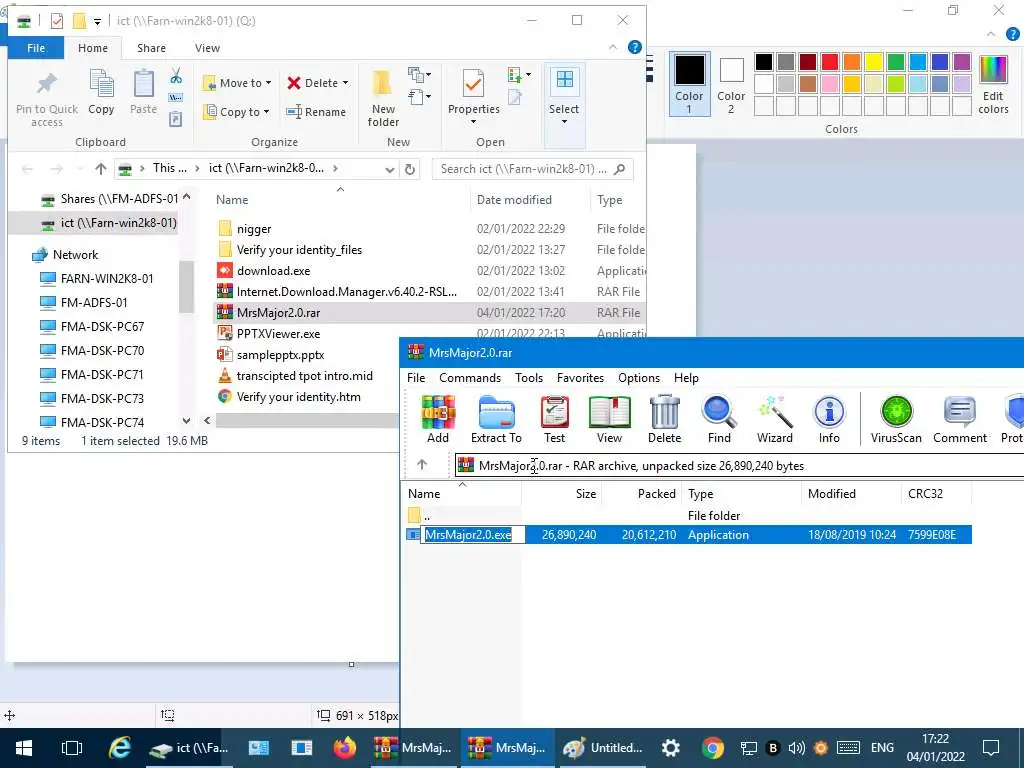Screen dimensions: 1024x768
Task: Open the Wizard tool in WinRAR
Action: click(775, 420)
